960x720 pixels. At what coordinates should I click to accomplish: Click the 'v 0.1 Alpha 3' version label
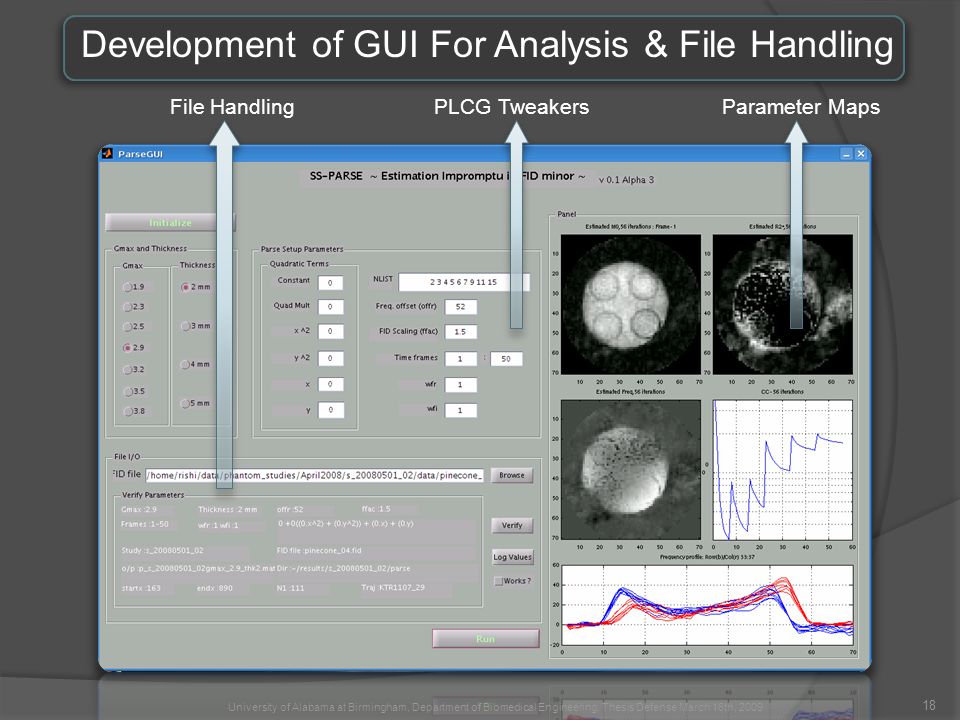626,180
